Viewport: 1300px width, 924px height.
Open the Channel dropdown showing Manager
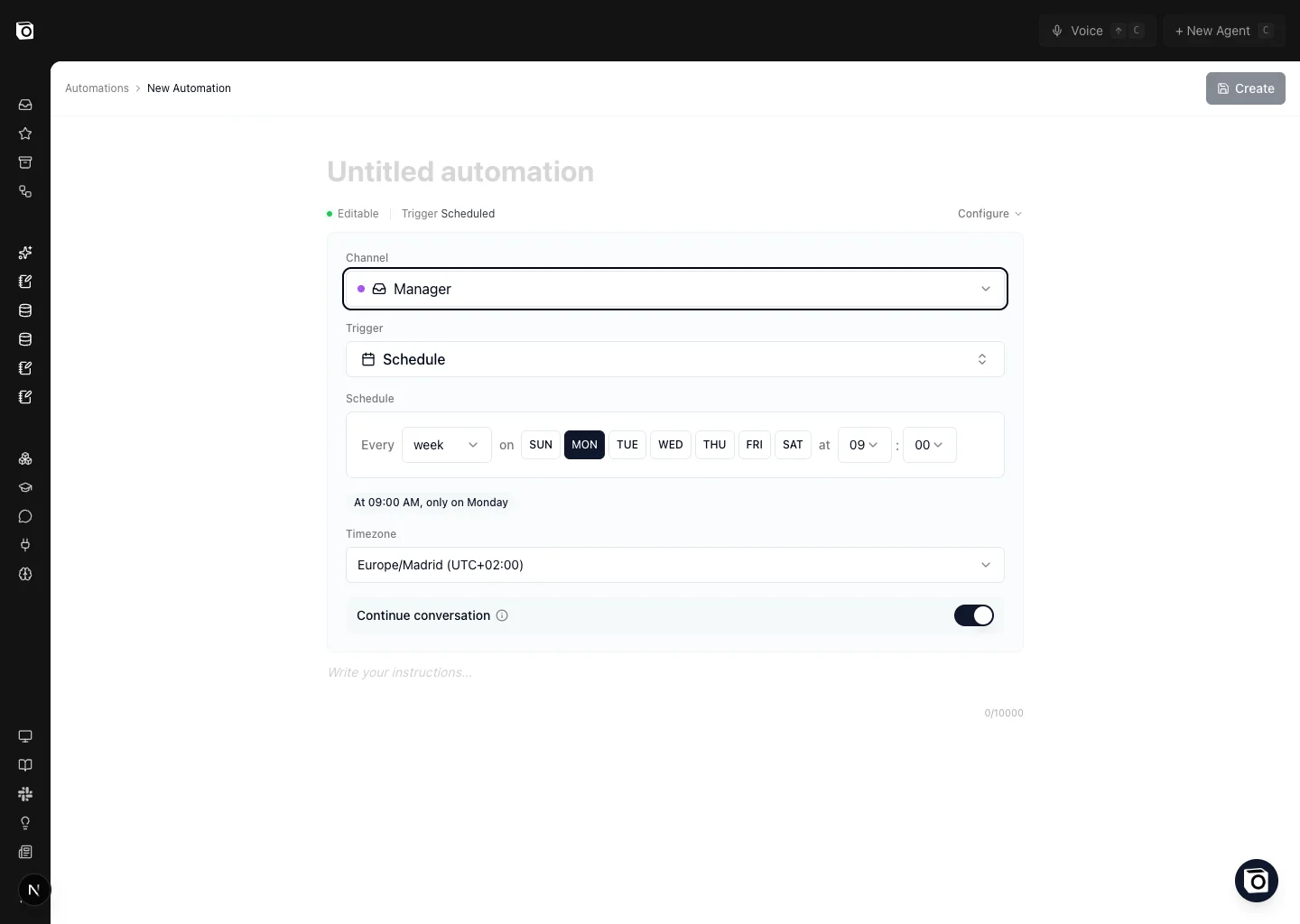tap(675, 289)
